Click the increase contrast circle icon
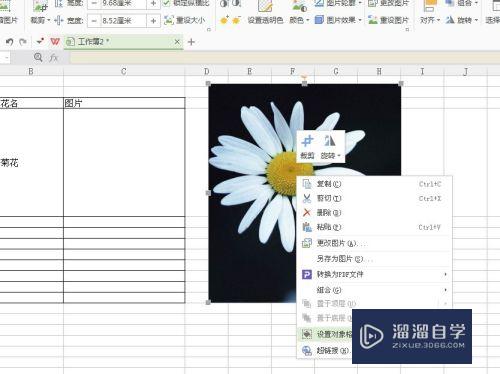The width and height of the screenshot is (500, 374). 224,3
